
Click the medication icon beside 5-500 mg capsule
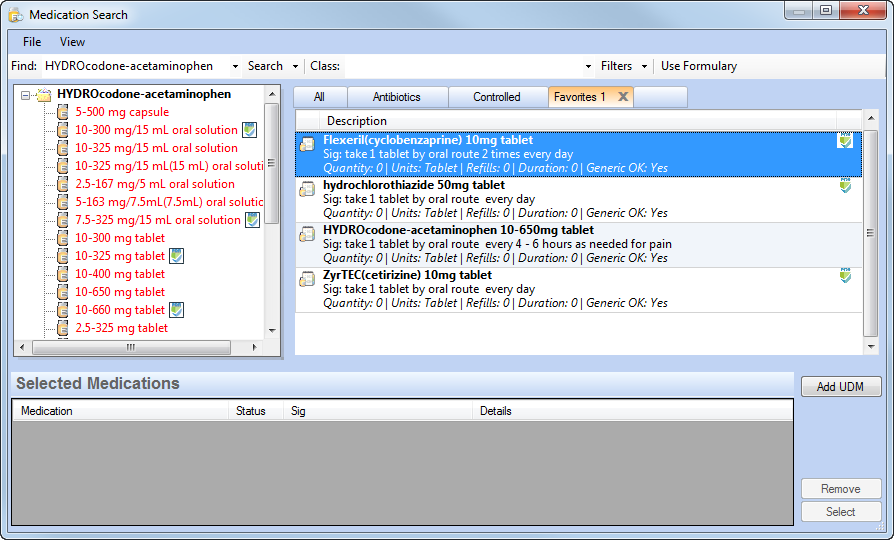pyautogui.click(x=63, y=112)
